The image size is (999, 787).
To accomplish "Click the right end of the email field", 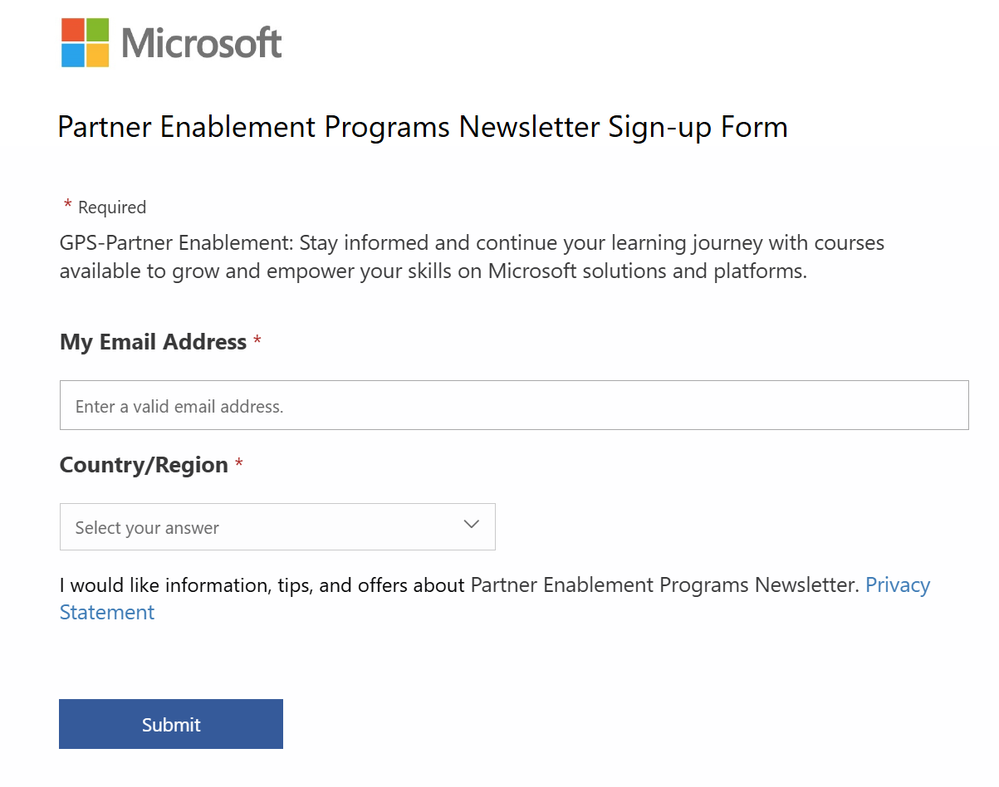I will [x=949, y=405].
